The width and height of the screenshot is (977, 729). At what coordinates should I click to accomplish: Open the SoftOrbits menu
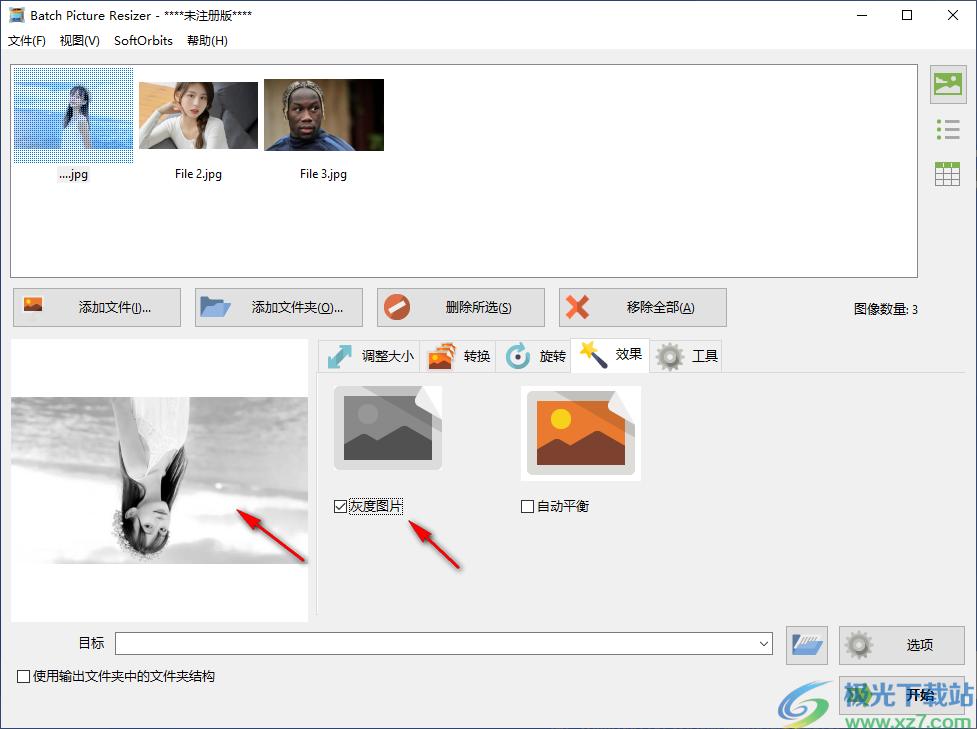[143, 41]
